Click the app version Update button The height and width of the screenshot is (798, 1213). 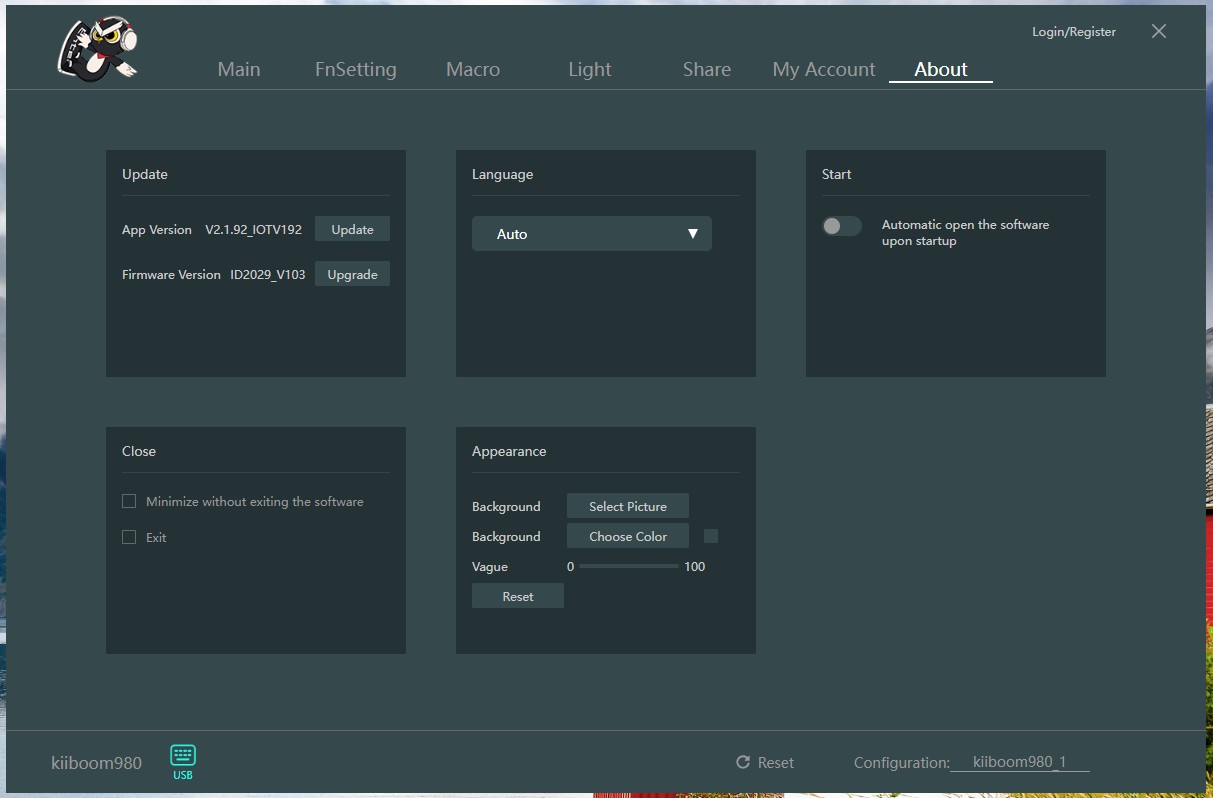(352, 229)
